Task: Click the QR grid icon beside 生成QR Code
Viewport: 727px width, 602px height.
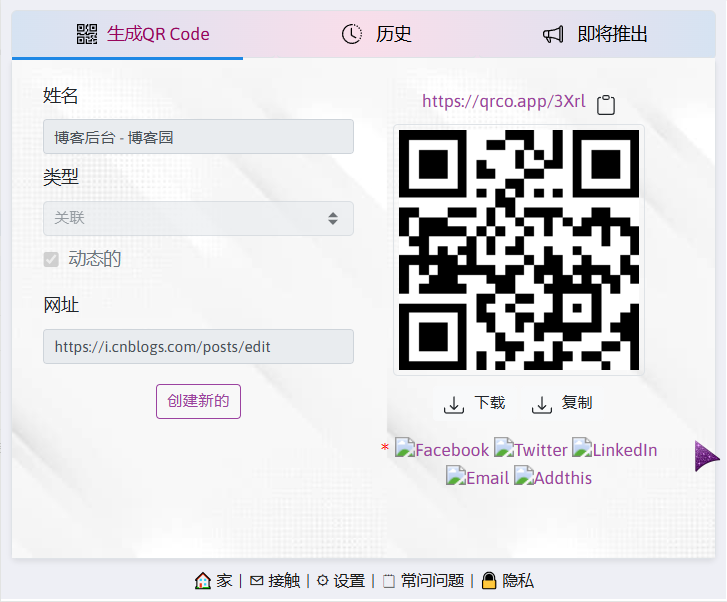Action: (x=87, y=34)
